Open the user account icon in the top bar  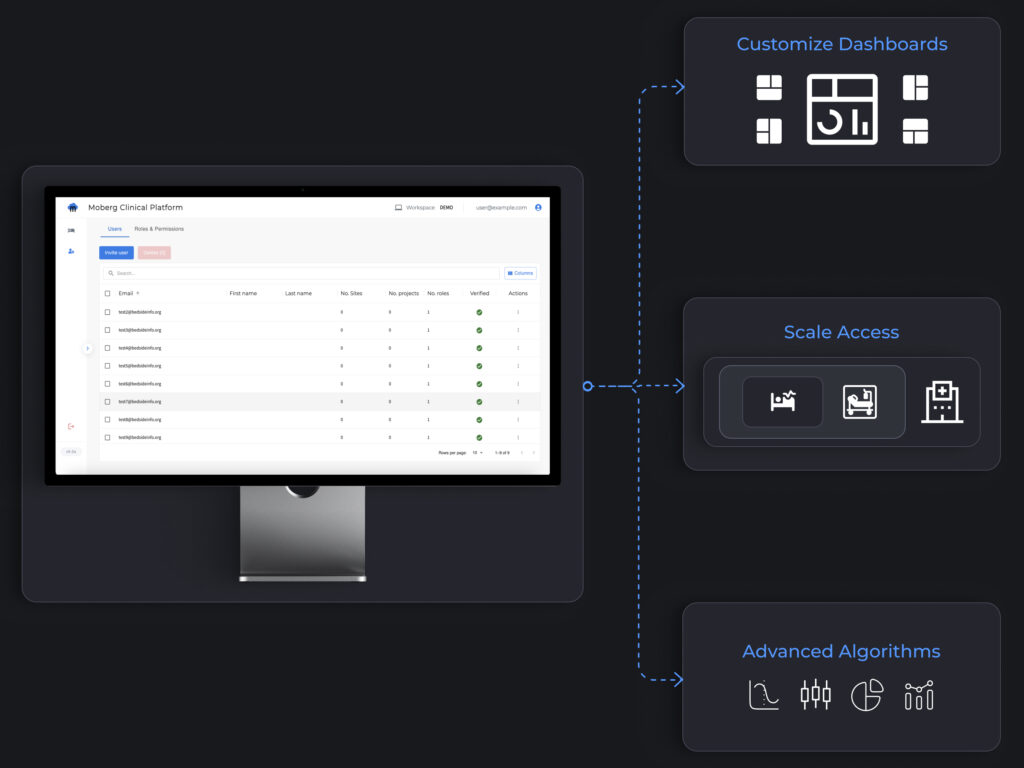(x=537, y=207)
